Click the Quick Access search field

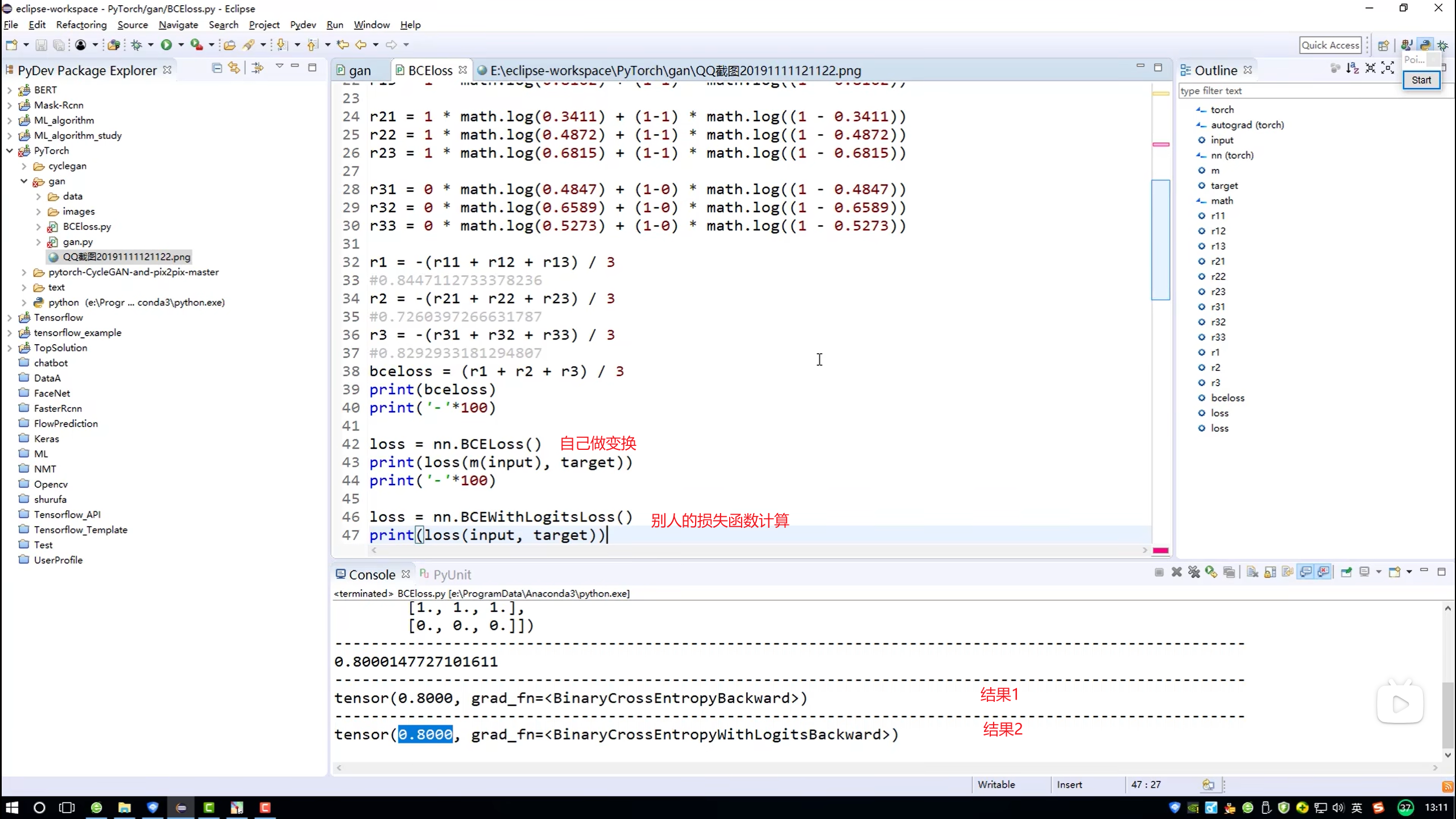point(1330,45)
